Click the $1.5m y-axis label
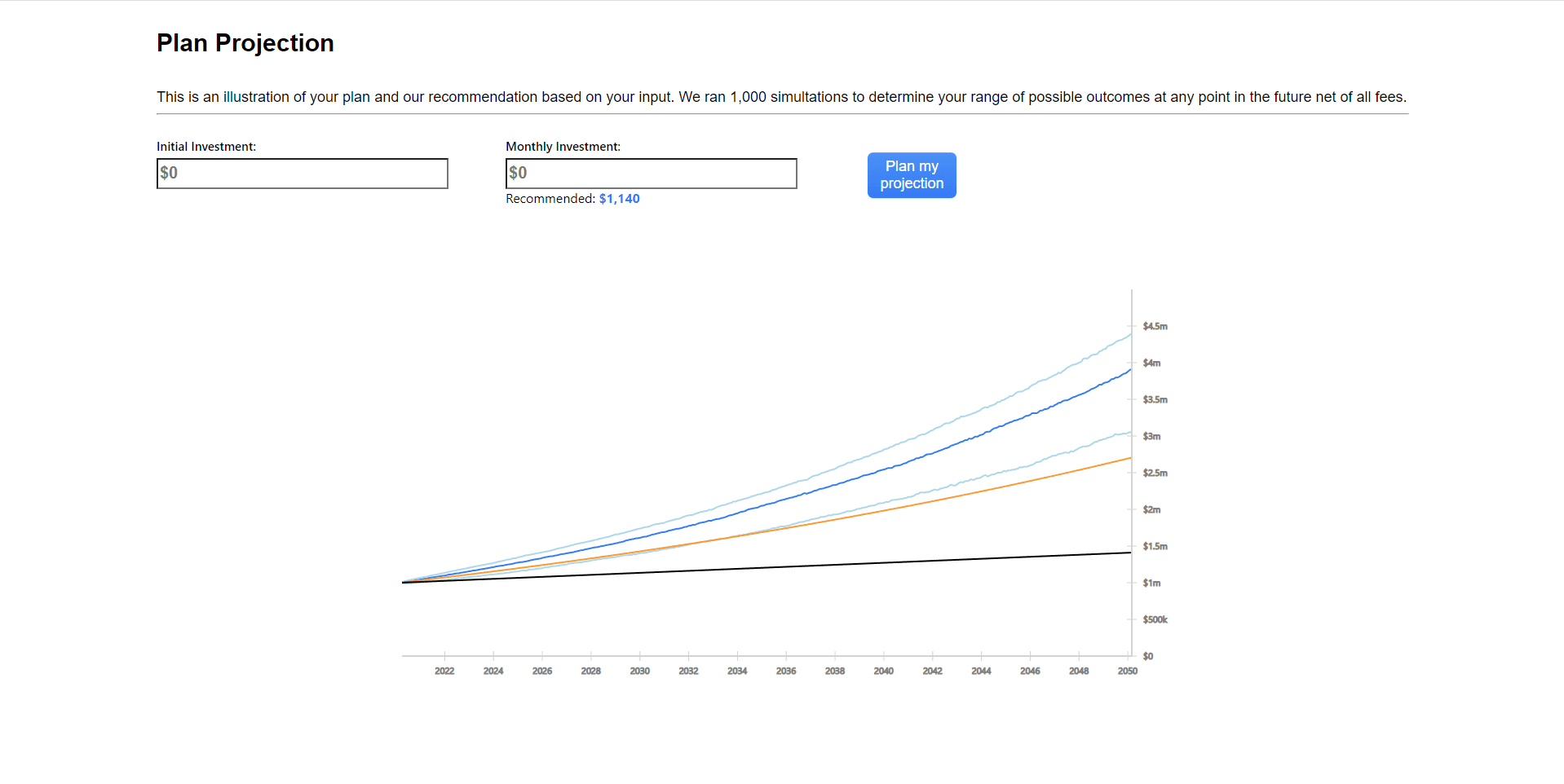Image resolution: width=1564 pixels, height=784 pixels. click(x=1155, y=546)
